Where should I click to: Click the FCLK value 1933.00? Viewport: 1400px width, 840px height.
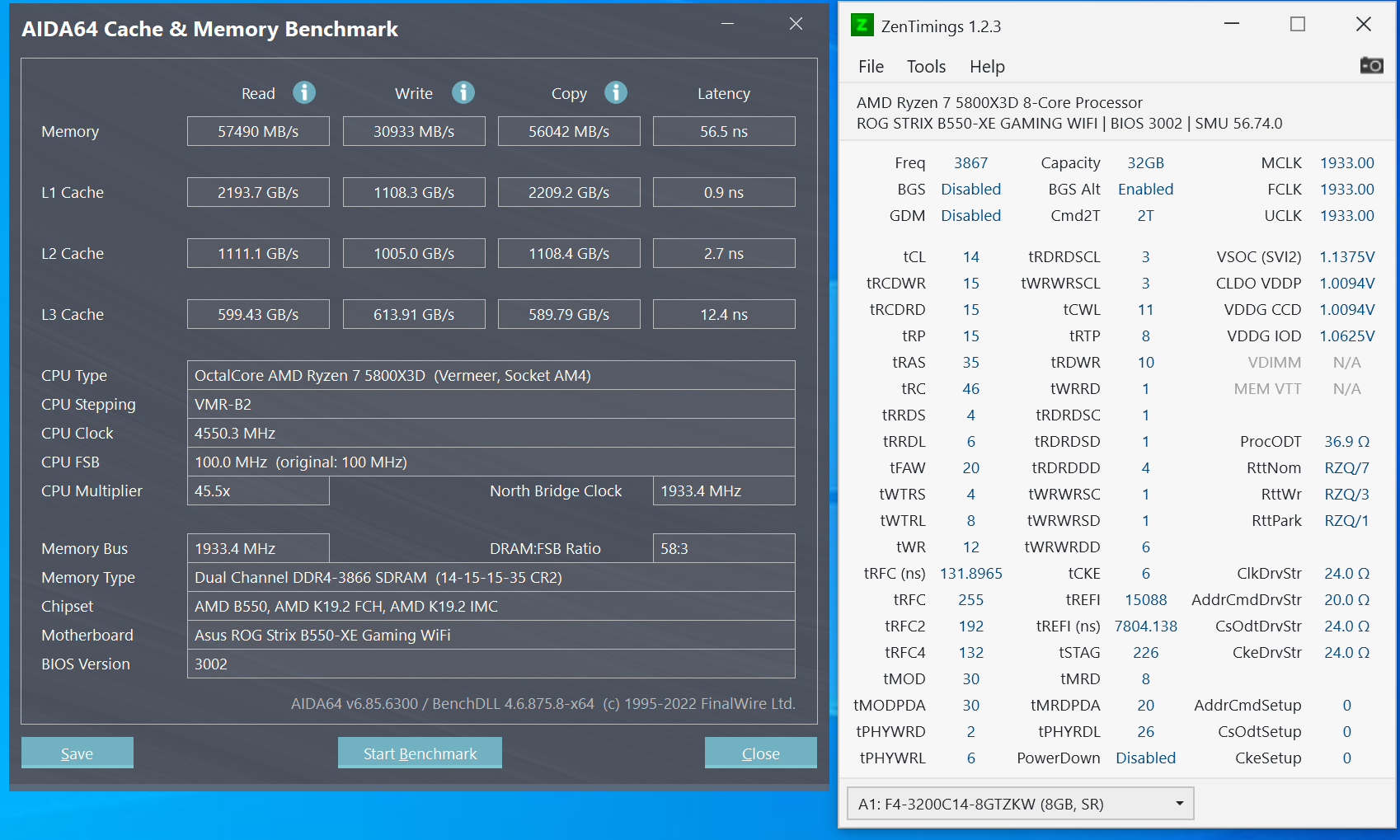pyautogui.click(x=1347, y=190)
